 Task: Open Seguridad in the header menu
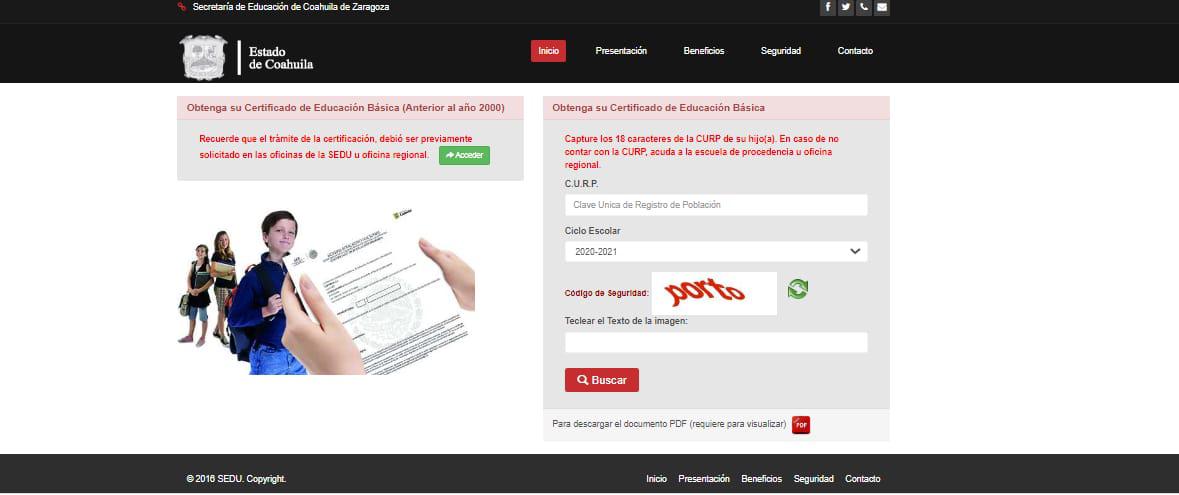point(780,51)
